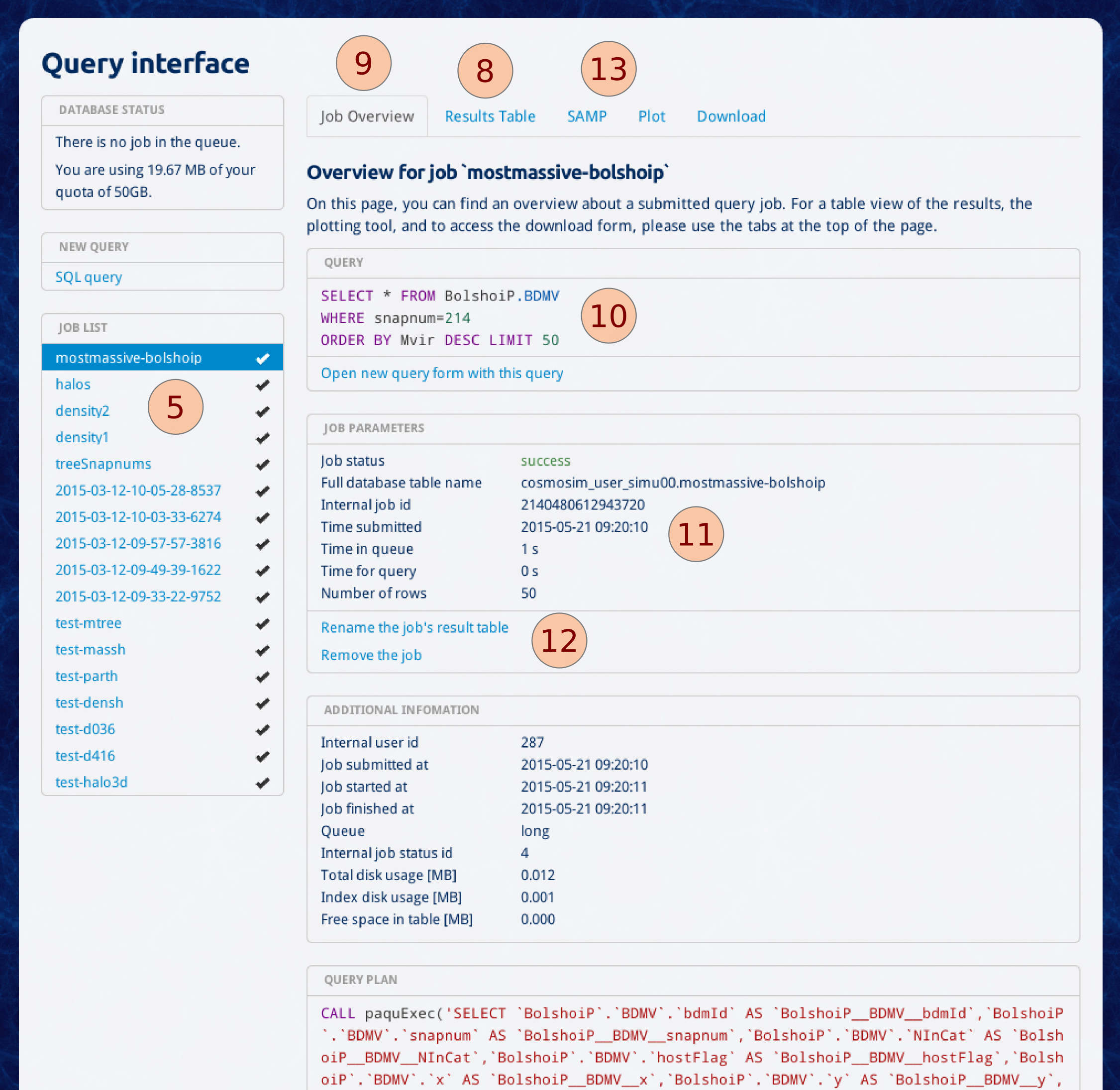
Task: Open the test-densh job
Action: coord(90,702)
